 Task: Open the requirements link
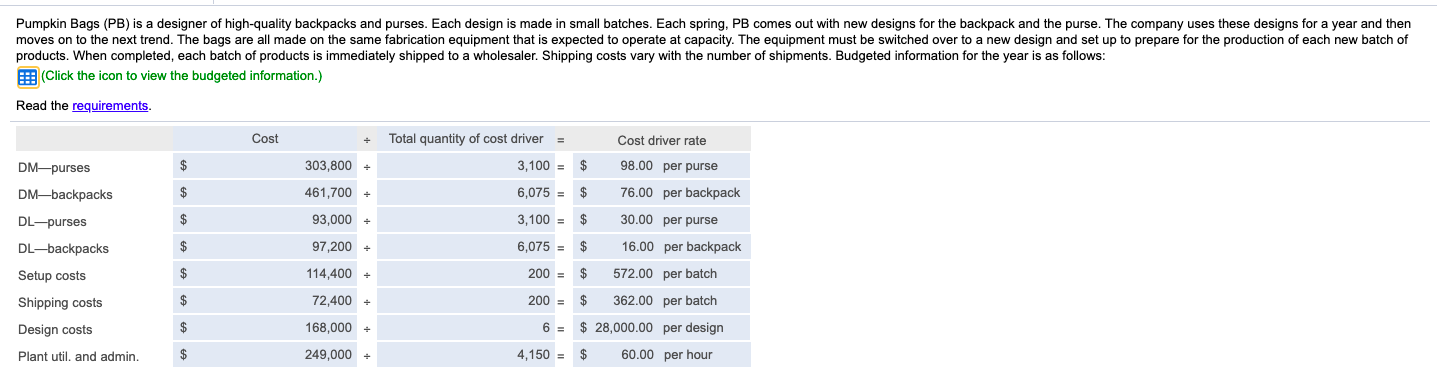[x=111, y=106]
